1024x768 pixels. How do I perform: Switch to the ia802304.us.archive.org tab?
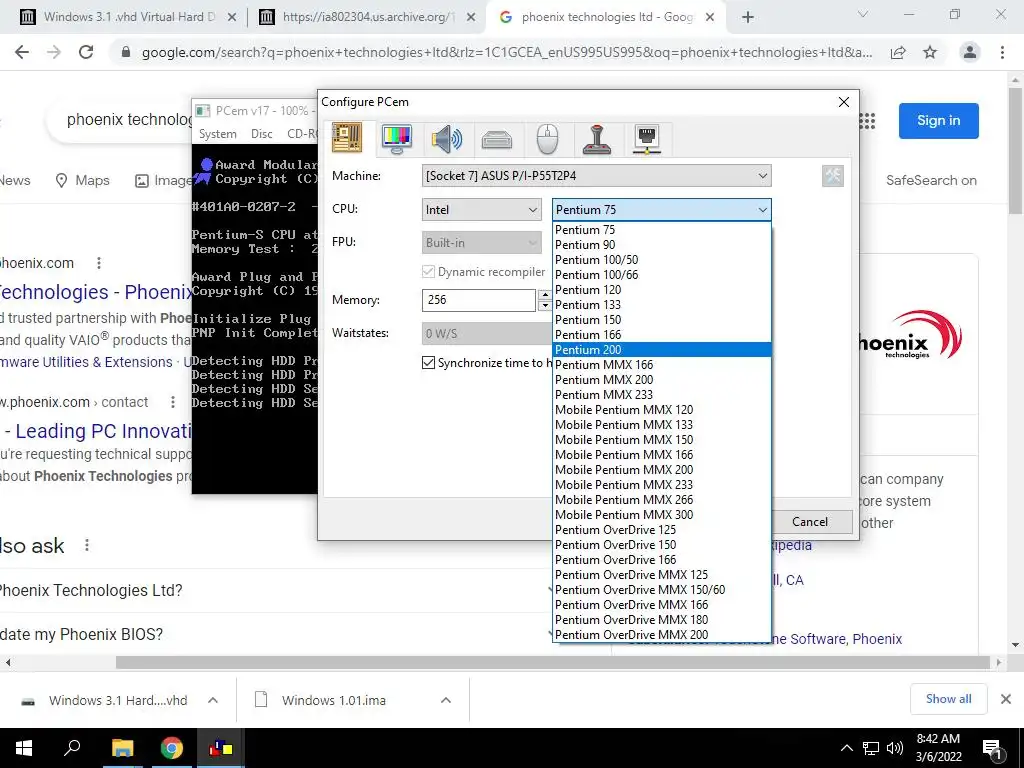pyautogui.click(x=367, y=17)
